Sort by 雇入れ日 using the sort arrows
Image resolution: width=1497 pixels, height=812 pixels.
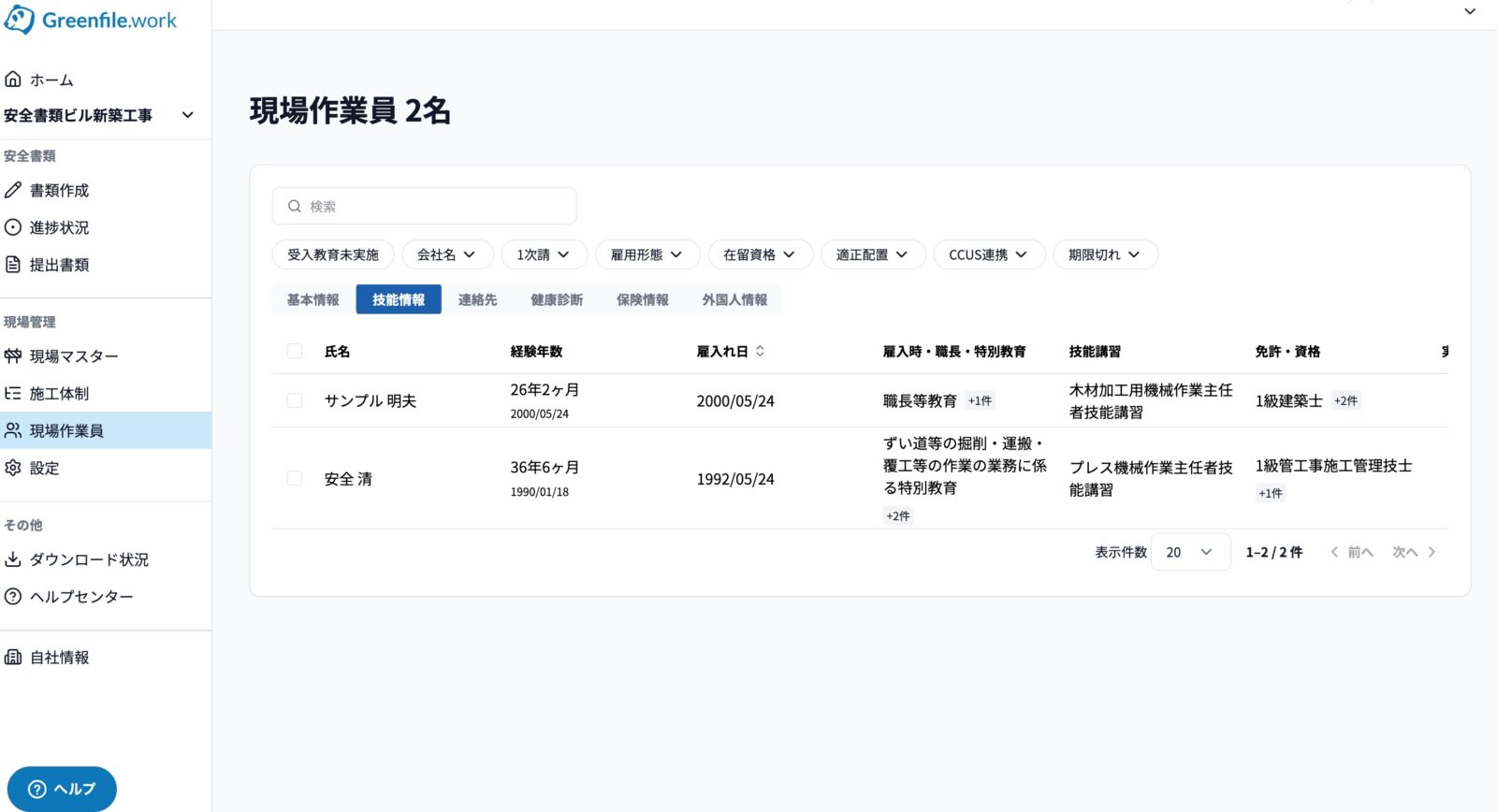point(761,352)
